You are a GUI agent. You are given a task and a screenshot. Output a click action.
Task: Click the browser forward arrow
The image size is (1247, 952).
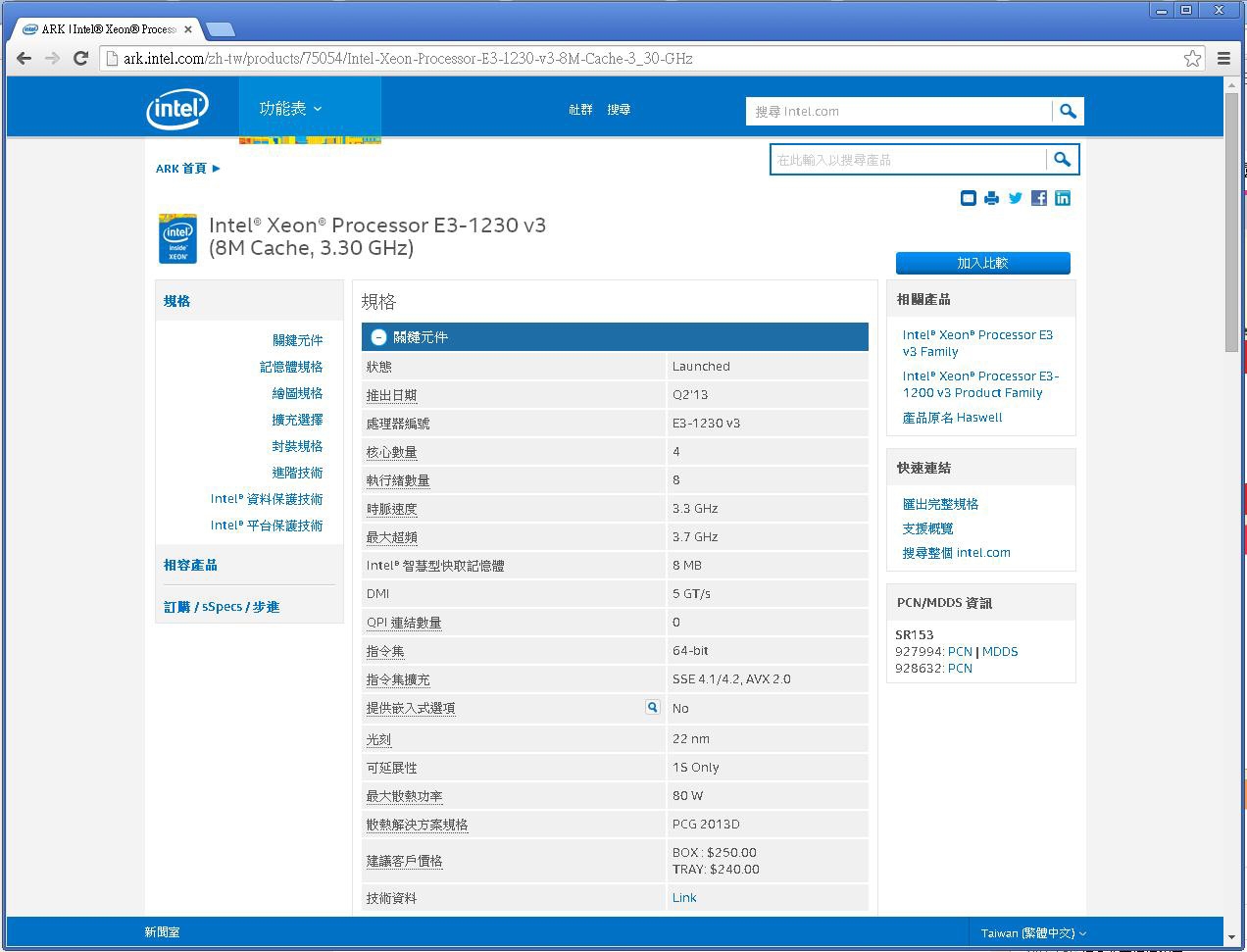pos(53,59)
